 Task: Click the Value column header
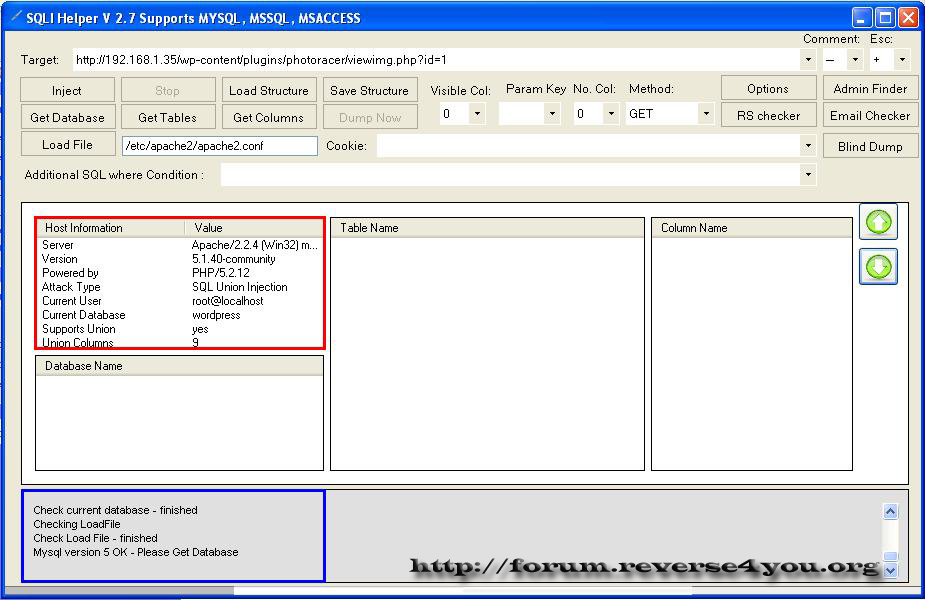click(x=254, y=228)
